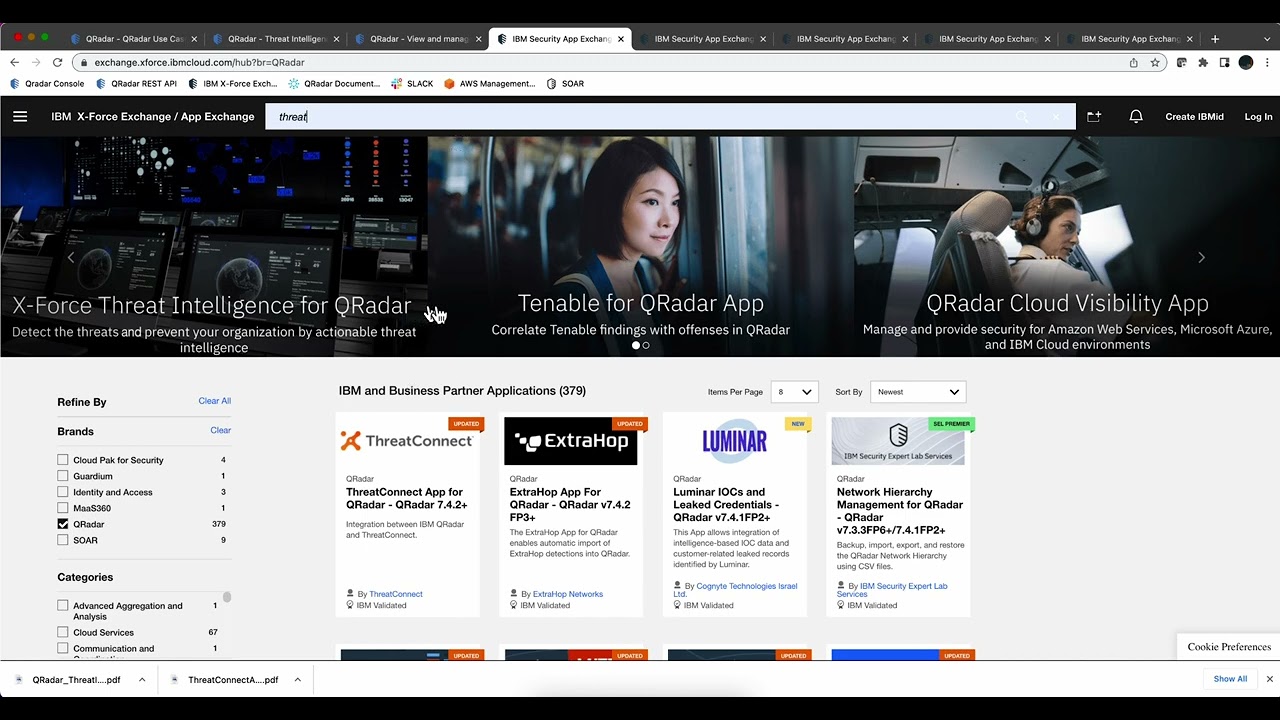Open the share icon in address bar
Viewport: 1280px width, 720px height.
(1133, 62)
